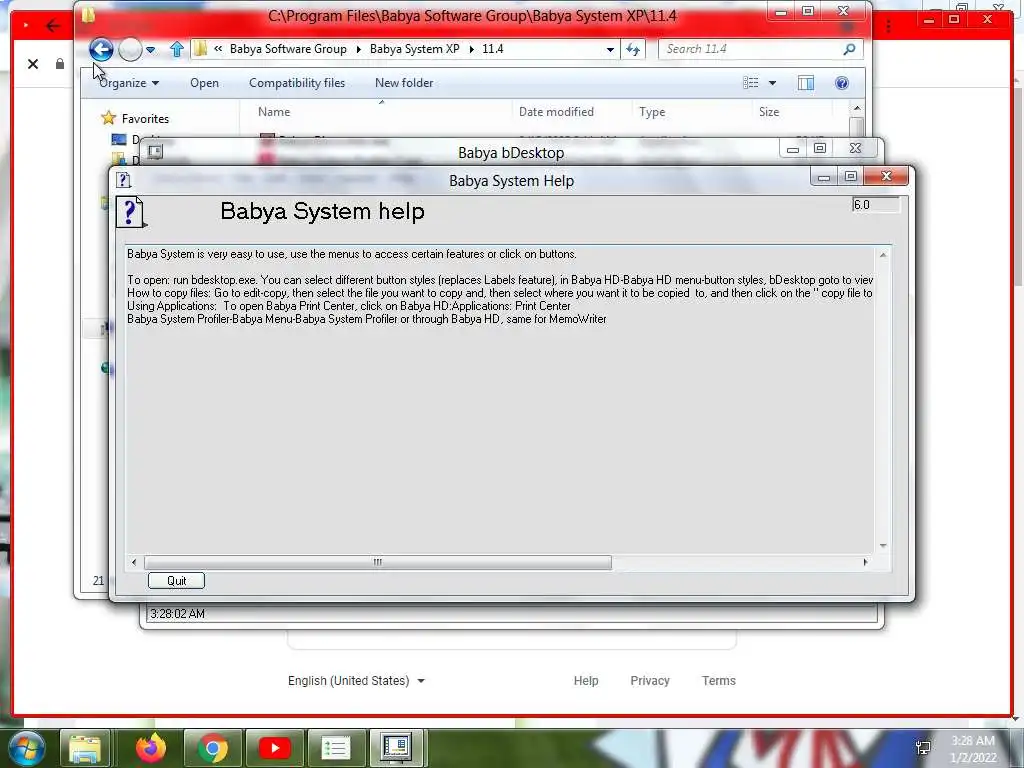Maximize the Babya System Help window

coord(850,176)
